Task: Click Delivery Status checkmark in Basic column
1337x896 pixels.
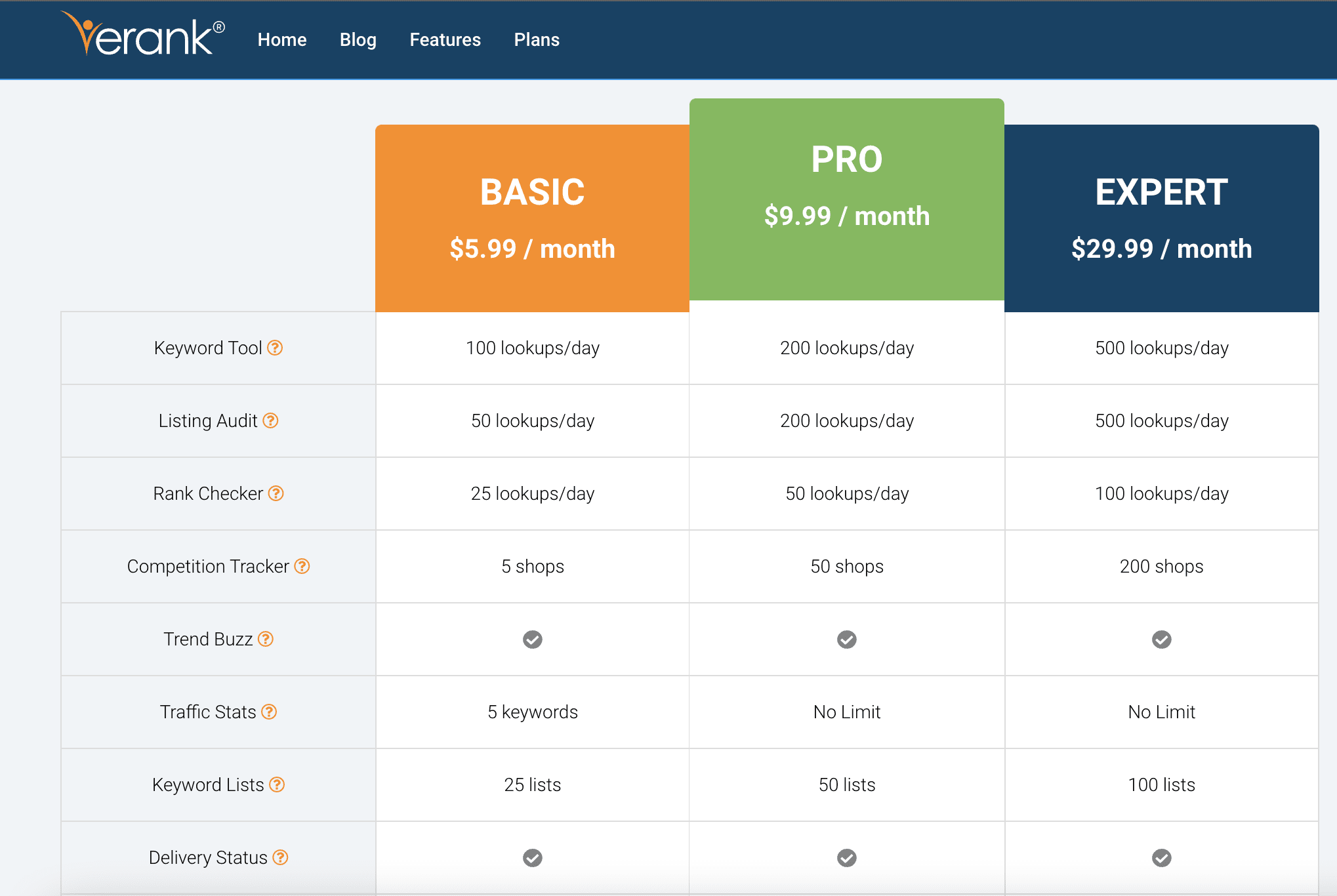Action: pyautogui.click(x=533, y=858)
